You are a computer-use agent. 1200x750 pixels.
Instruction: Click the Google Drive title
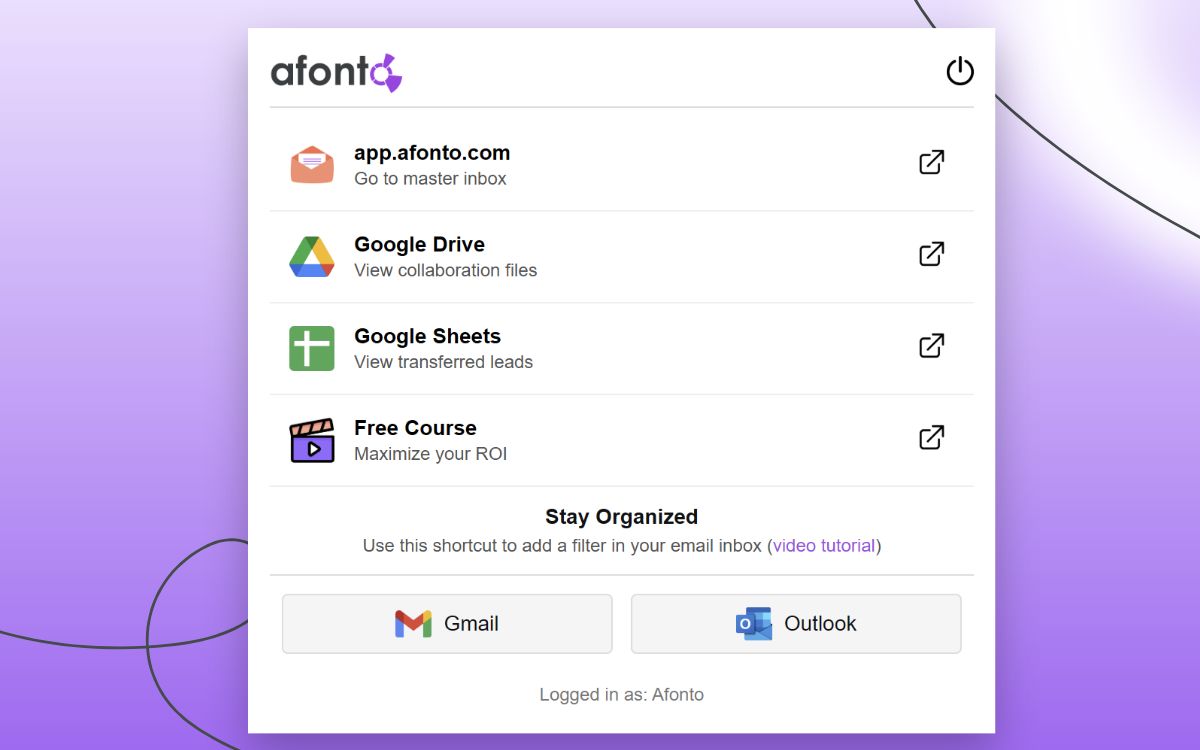pyautogui.click(x=419, y=245)
